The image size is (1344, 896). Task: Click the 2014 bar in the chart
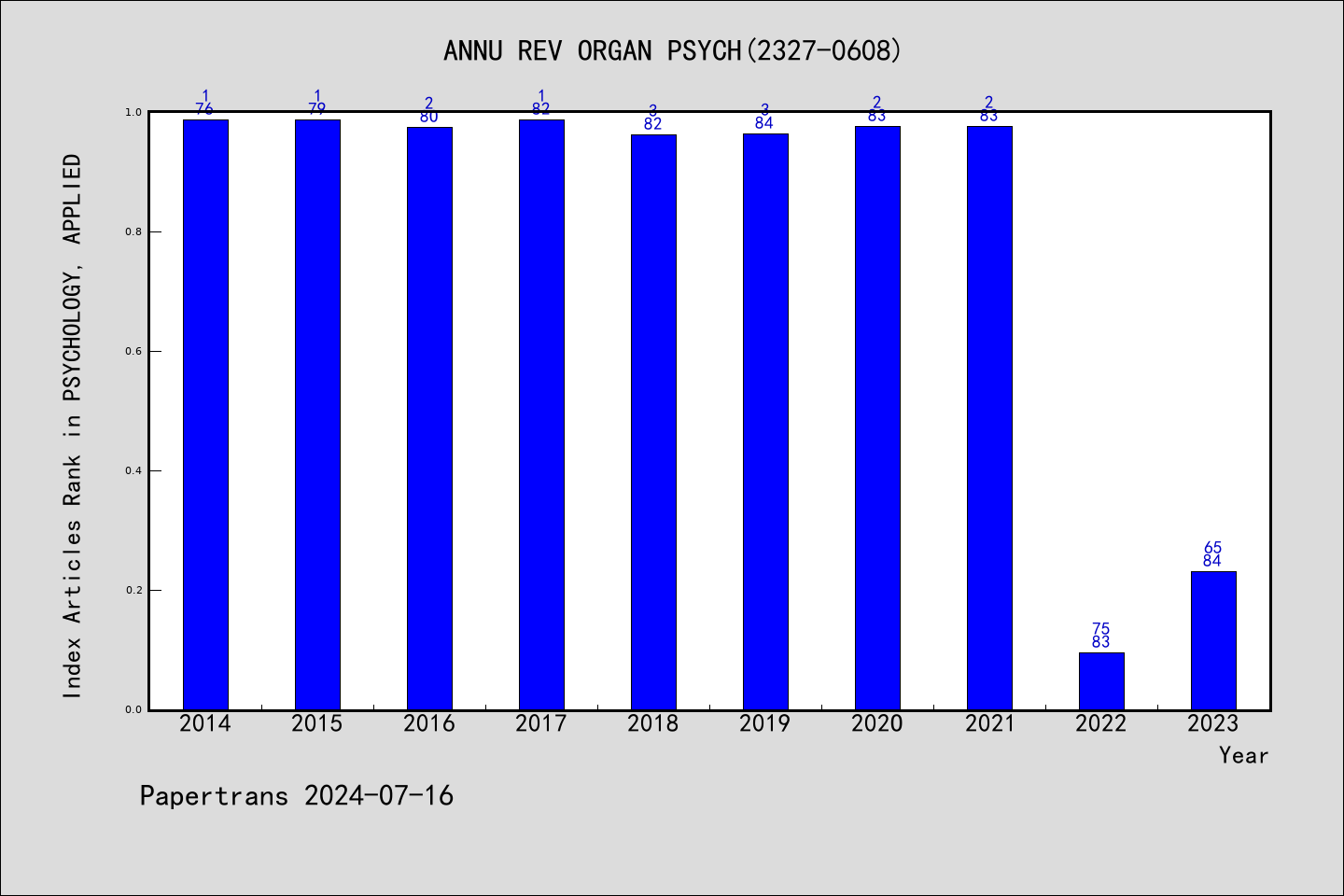205,414
